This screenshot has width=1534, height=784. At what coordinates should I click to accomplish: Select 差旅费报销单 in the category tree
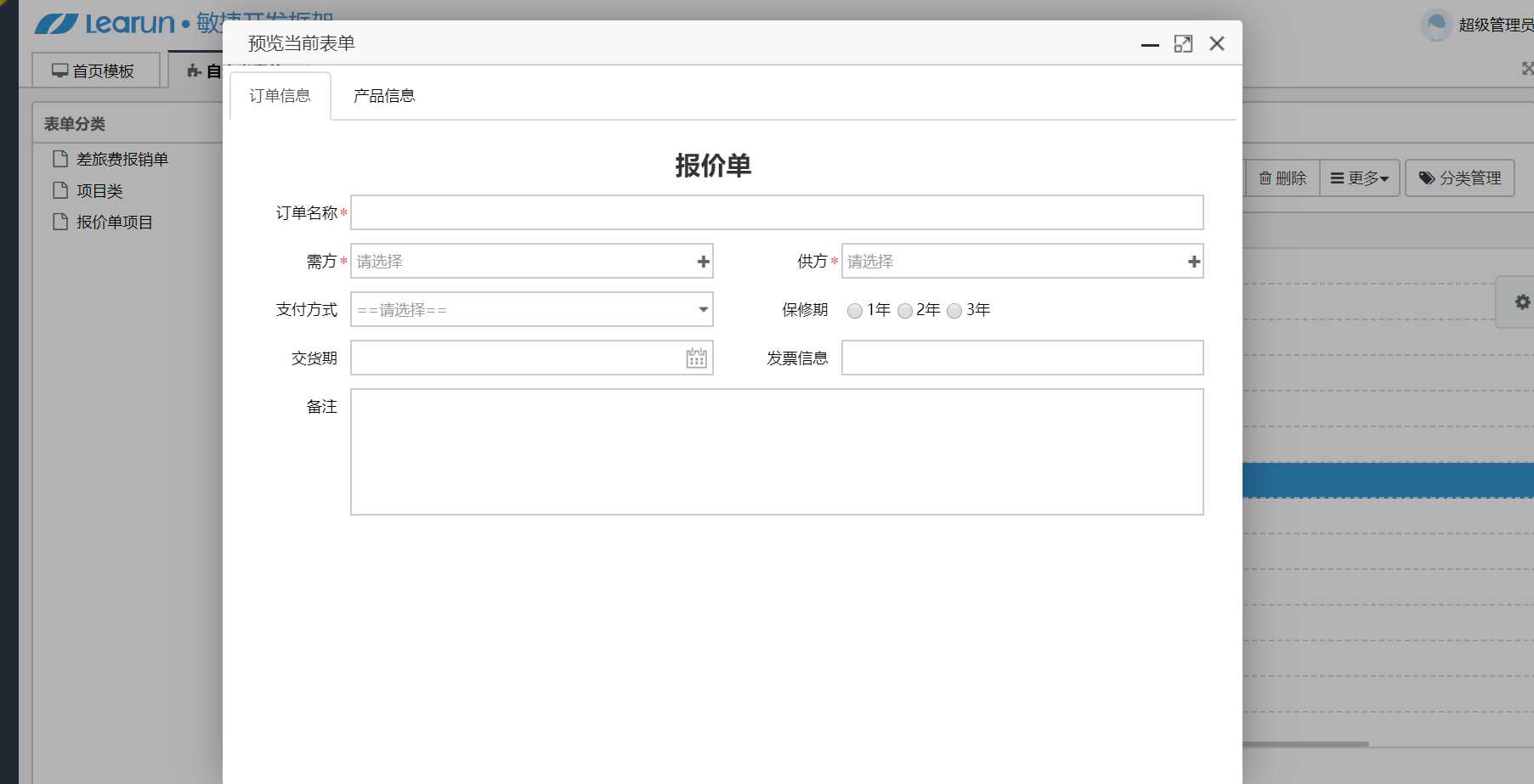(122, 159)
